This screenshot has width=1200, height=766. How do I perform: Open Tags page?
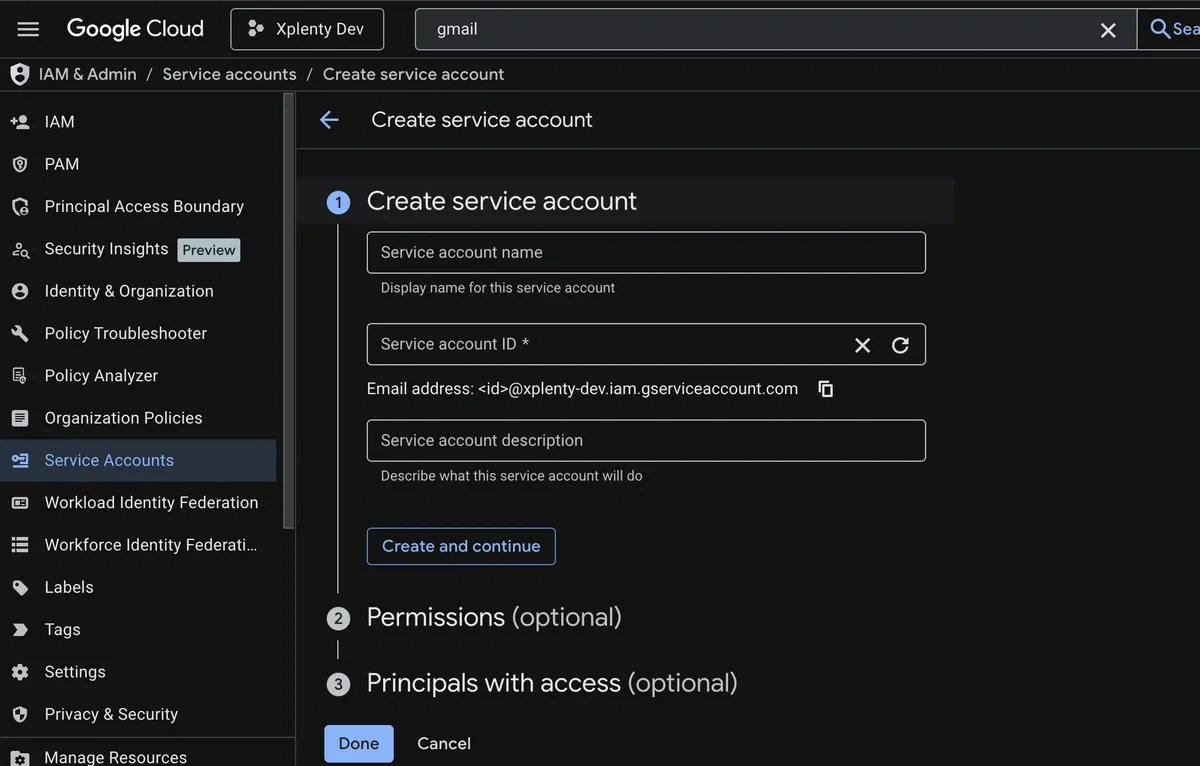tap(62, 630)
